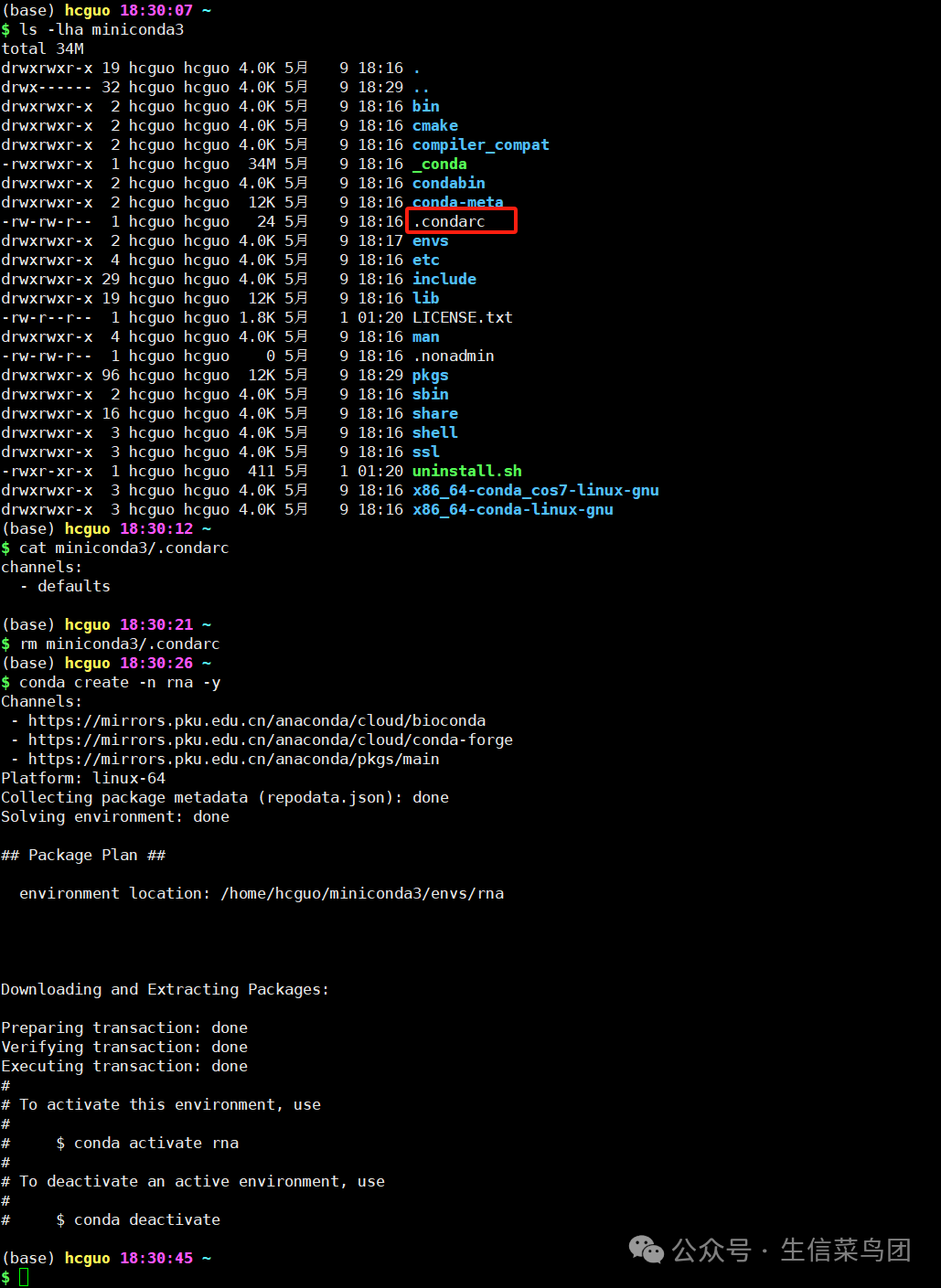Click the "- defaults" channel line
Viewport: 941px width, 1288px height.
tap(65, 586)
